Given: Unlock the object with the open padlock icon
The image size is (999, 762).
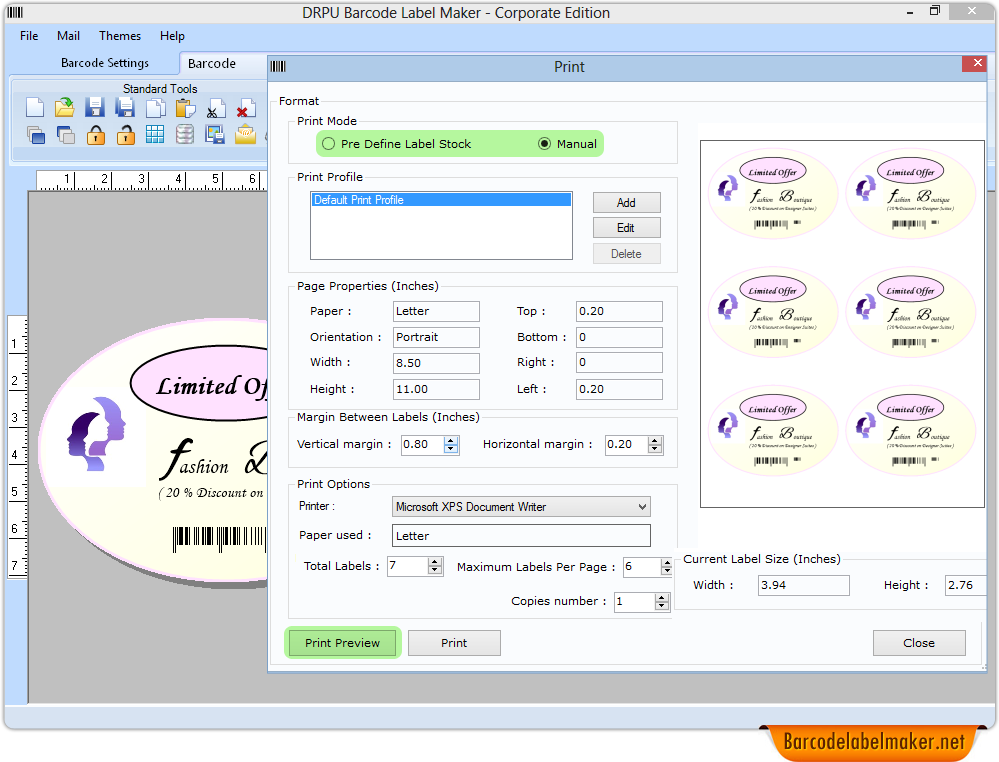Looking at the screenshot, I should 126,134.
